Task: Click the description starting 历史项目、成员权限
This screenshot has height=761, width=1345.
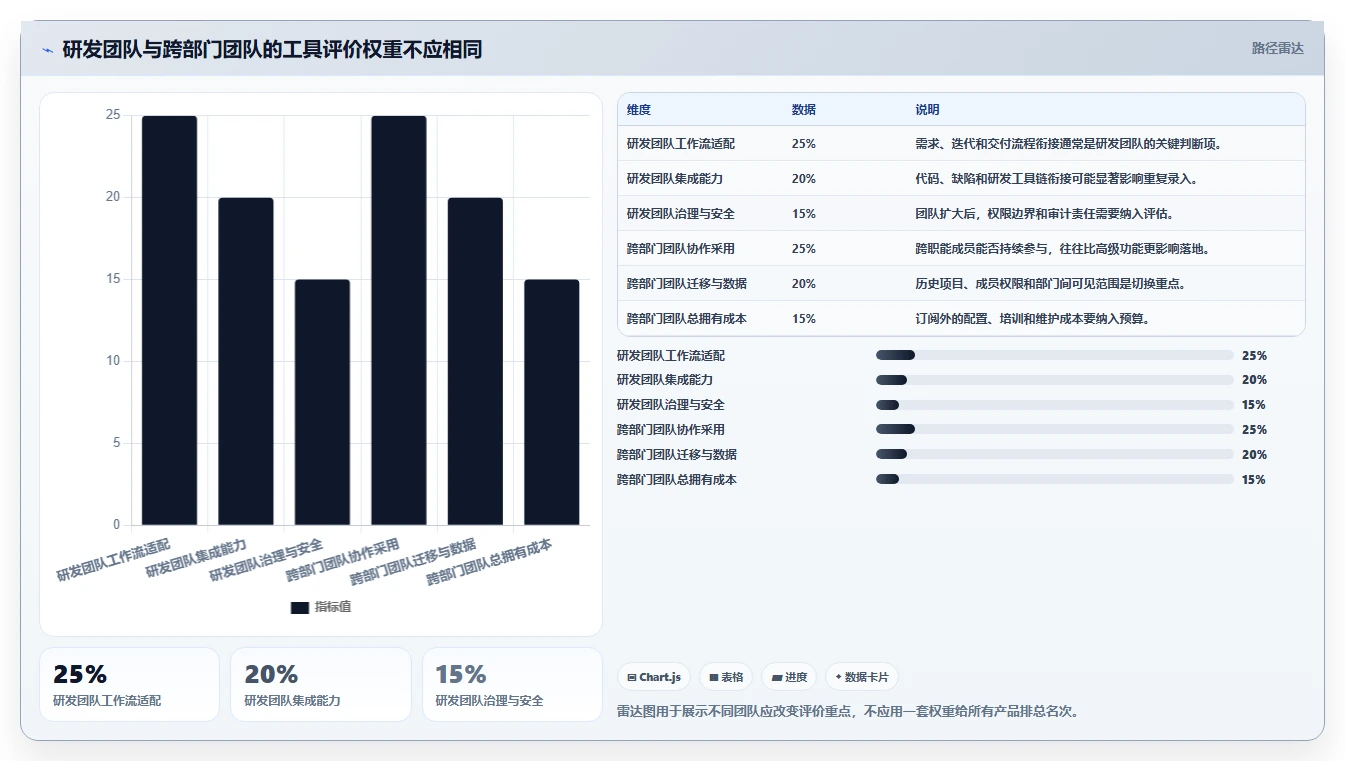Action: pyautogui.click(x=1051, y=284)
